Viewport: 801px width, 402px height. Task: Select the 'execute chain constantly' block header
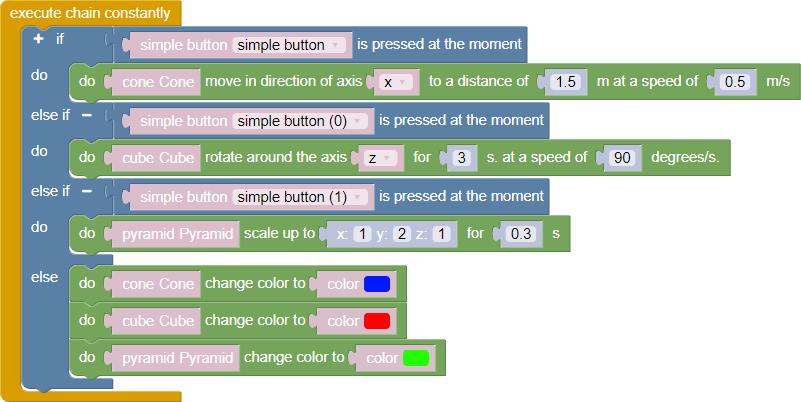pyautogui.click(x=90, y=14)
